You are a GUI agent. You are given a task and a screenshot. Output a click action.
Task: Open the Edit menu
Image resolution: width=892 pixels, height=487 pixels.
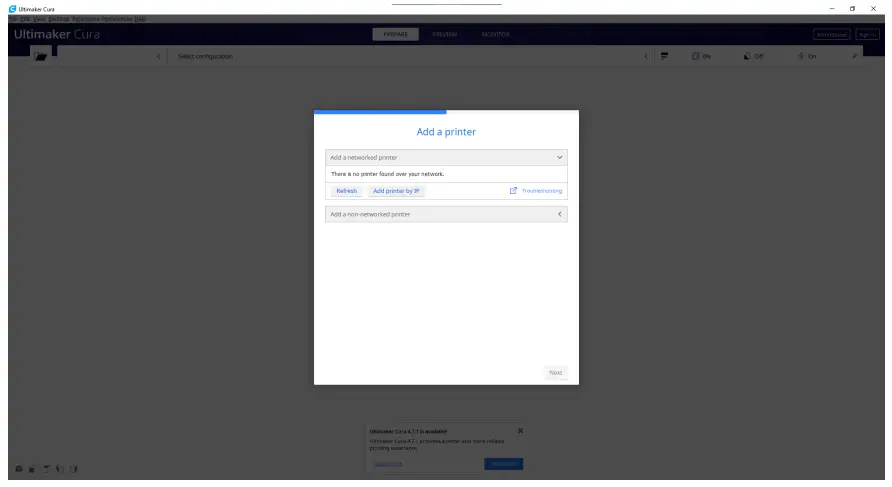(25, 19)
